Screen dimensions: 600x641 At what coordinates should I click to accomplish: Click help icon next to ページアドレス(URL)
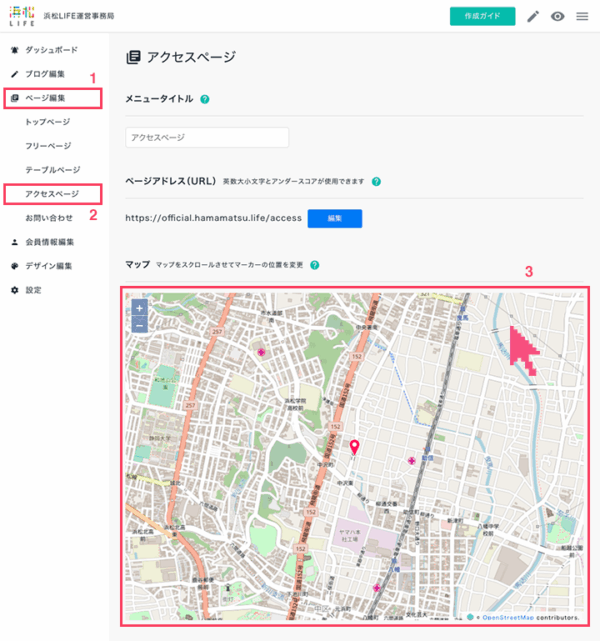click(x=376, y=182)
